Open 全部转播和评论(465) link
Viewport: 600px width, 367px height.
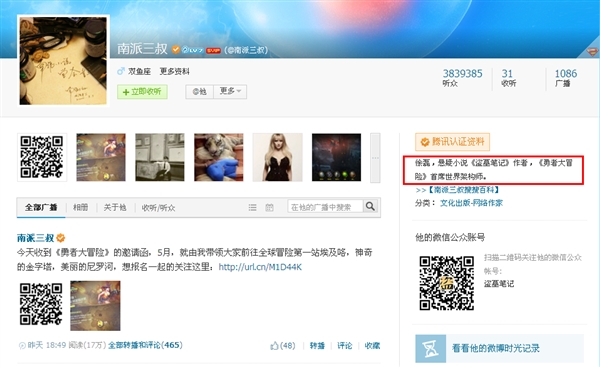tap(145, 345)
